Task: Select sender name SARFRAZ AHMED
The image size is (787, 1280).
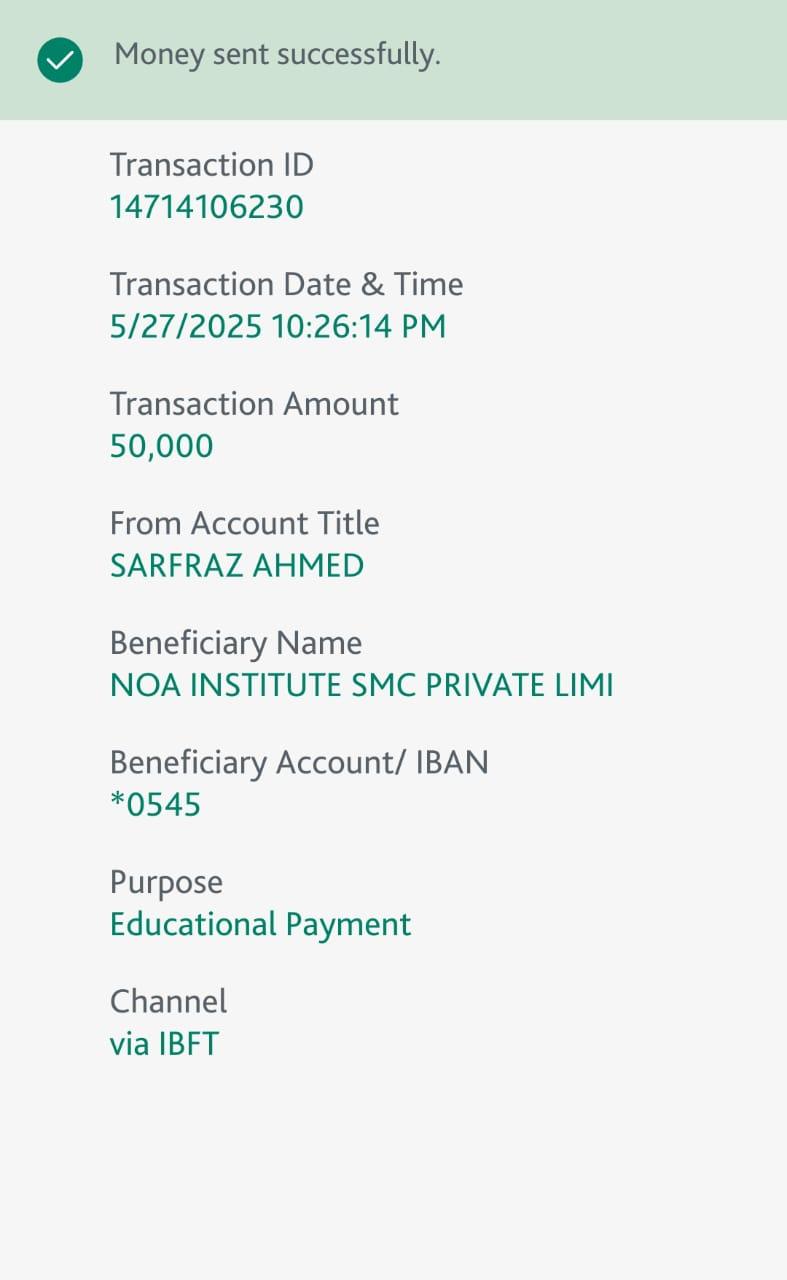Action: 237,566
